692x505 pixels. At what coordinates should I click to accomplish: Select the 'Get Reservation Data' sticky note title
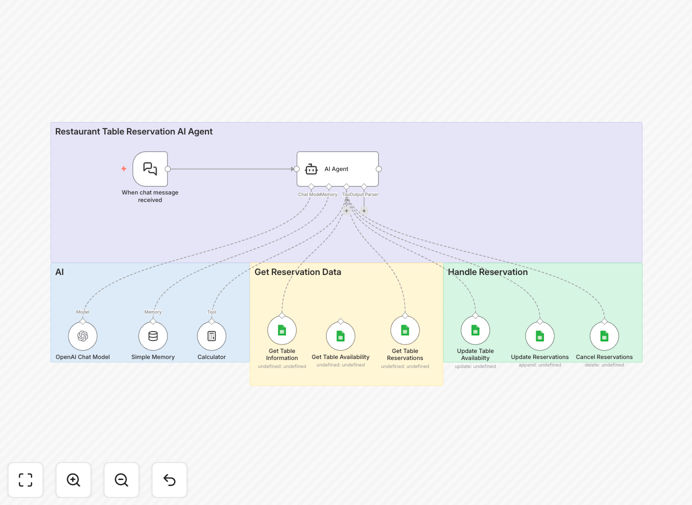click(x=298, y=272)
